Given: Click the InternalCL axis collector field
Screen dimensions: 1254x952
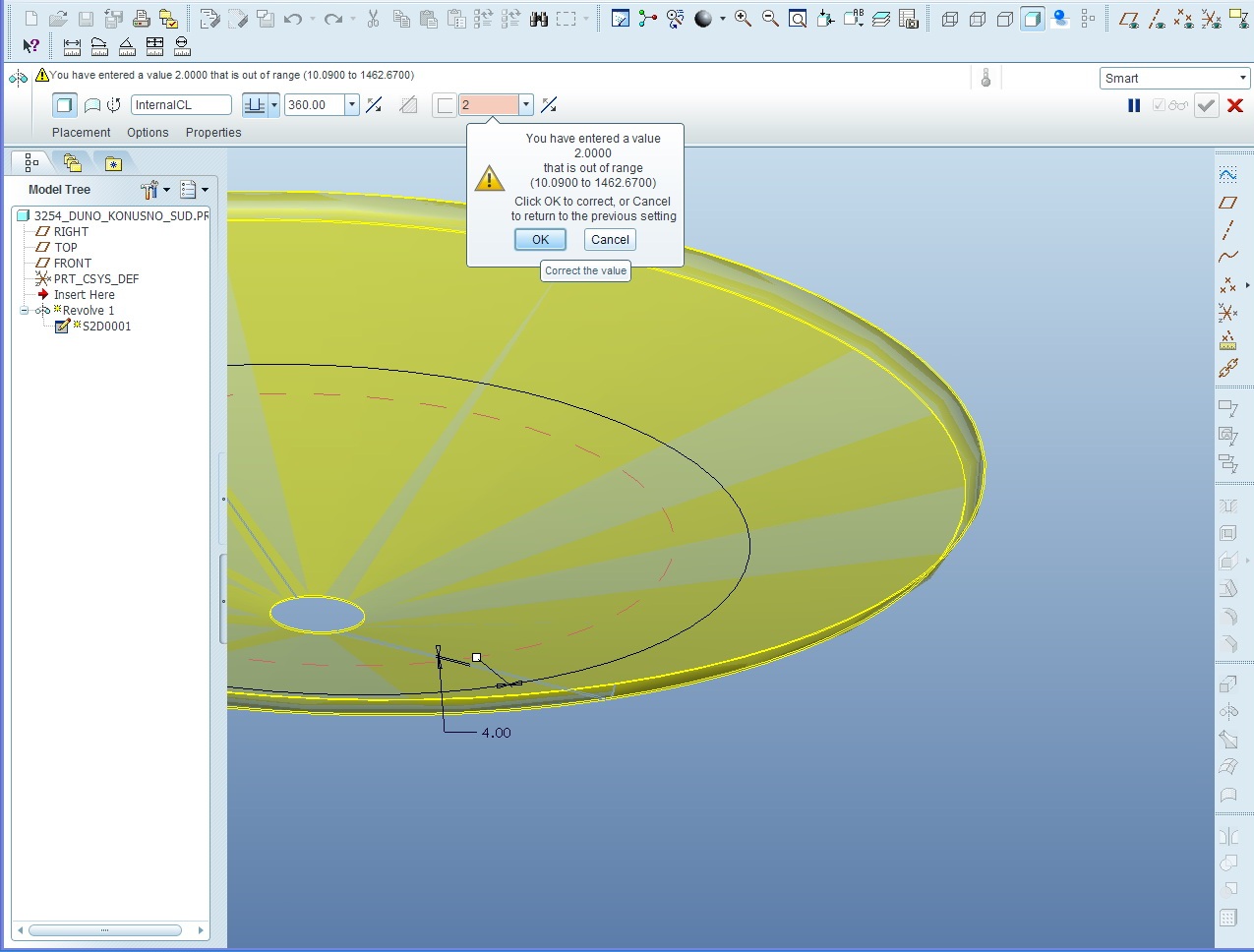Looking at the screenshot, I should pos(181,104).
